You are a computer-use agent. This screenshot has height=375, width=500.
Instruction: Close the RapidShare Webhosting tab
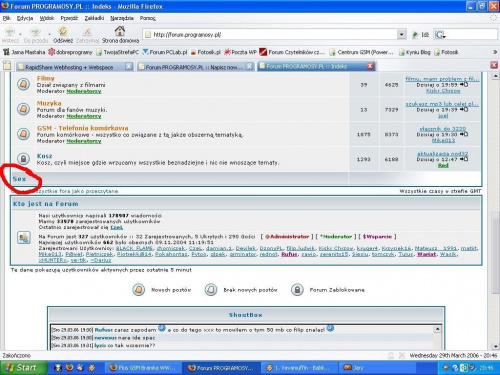129,66
